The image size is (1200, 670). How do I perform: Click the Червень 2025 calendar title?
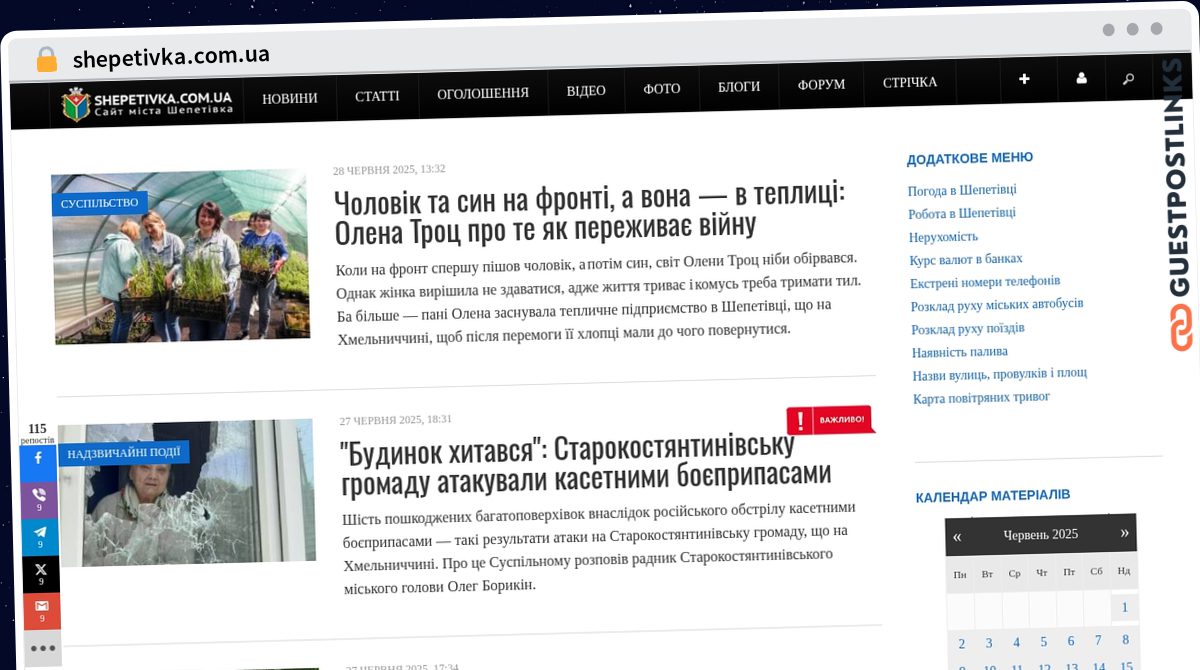(1041, 534)
